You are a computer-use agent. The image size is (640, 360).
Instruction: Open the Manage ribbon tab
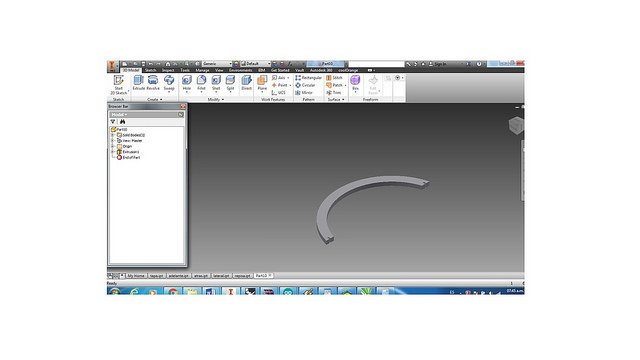click(x=202, y=70)
